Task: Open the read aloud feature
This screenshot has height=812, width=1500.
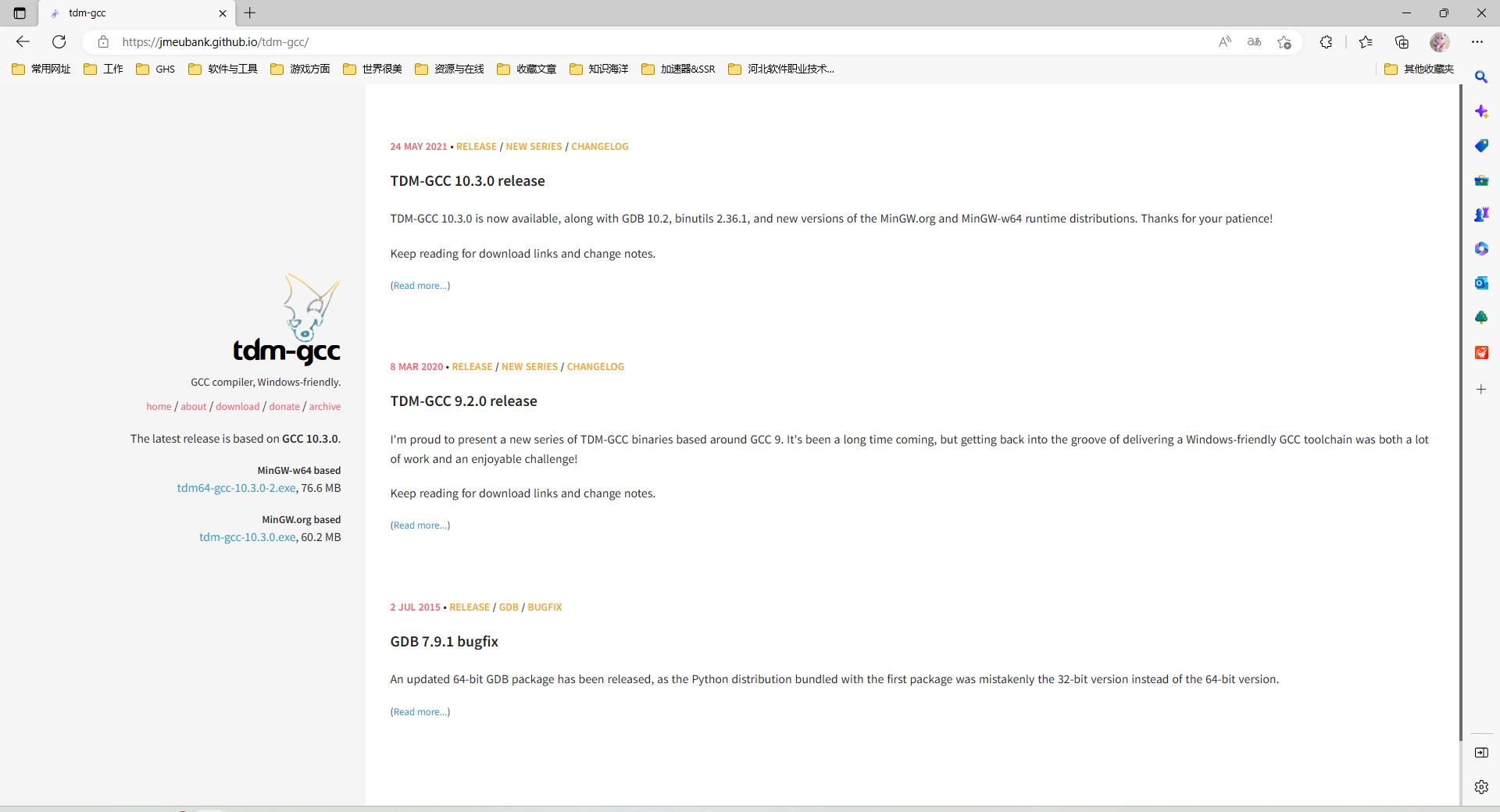Action: [1224, 42]
